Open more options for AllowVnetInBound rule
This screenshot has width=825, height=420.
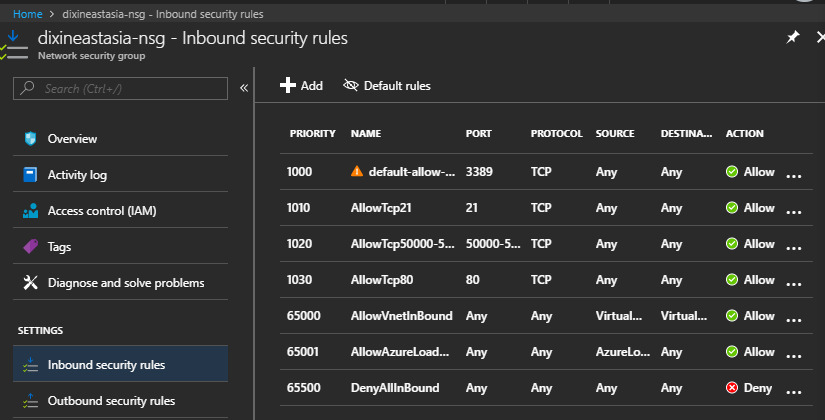pyautogui.click(x=793, y=320)
